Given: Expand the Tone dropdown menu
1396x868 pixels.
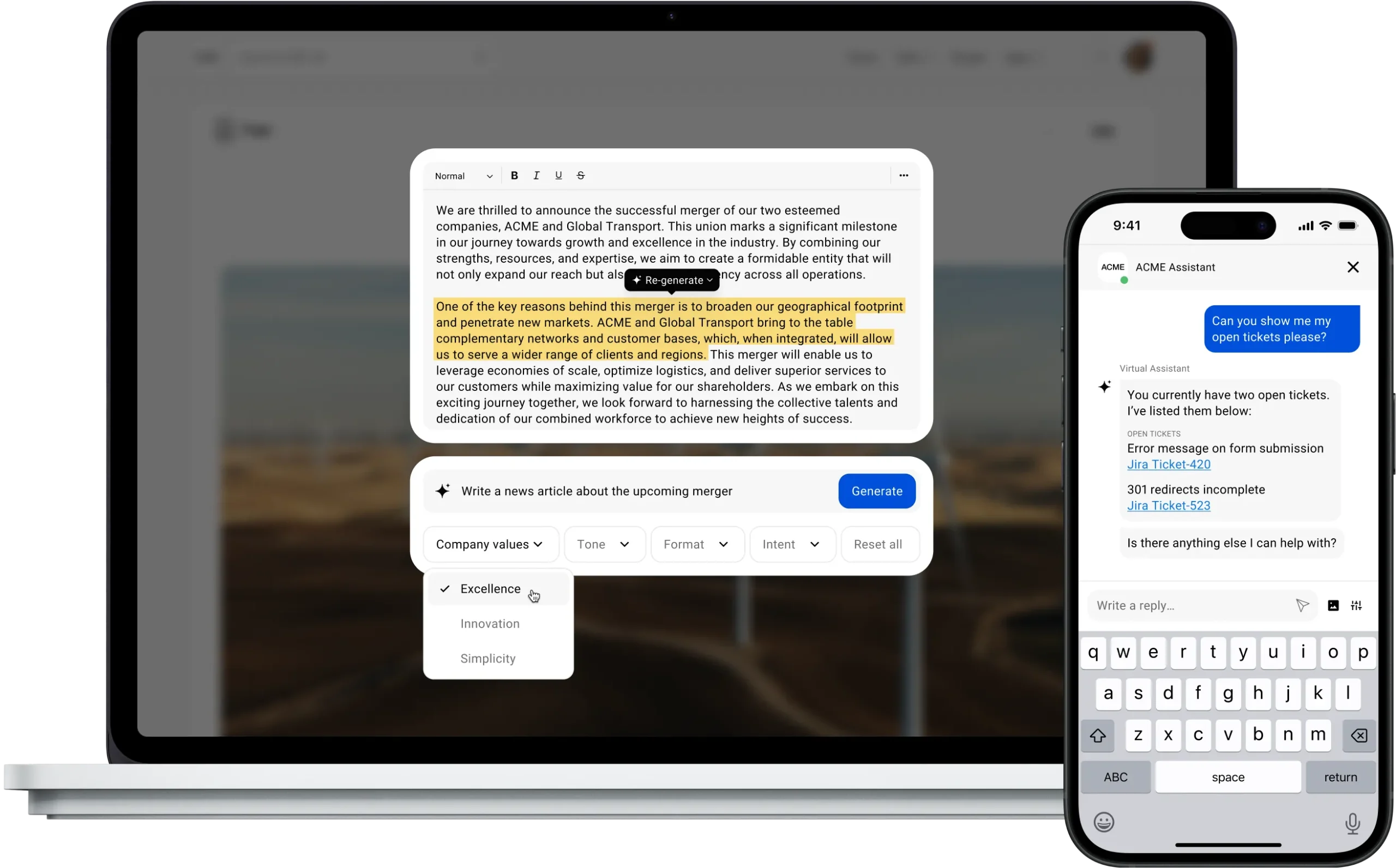Looking at the screenshot, I should (601, 543).
